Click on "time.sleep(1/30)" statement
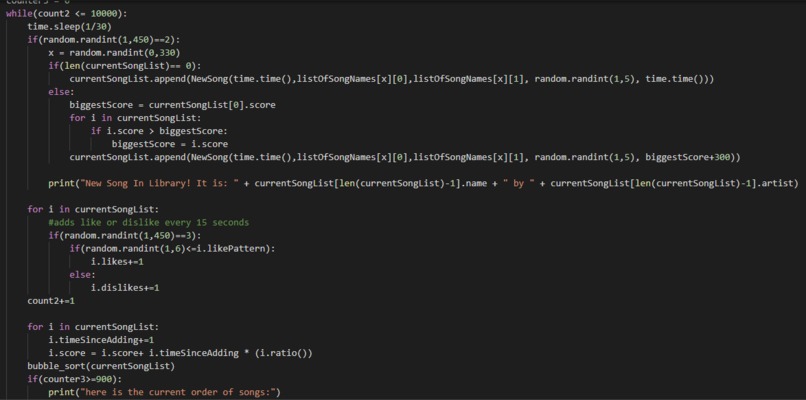806x400 pixels. coord(69,27)
